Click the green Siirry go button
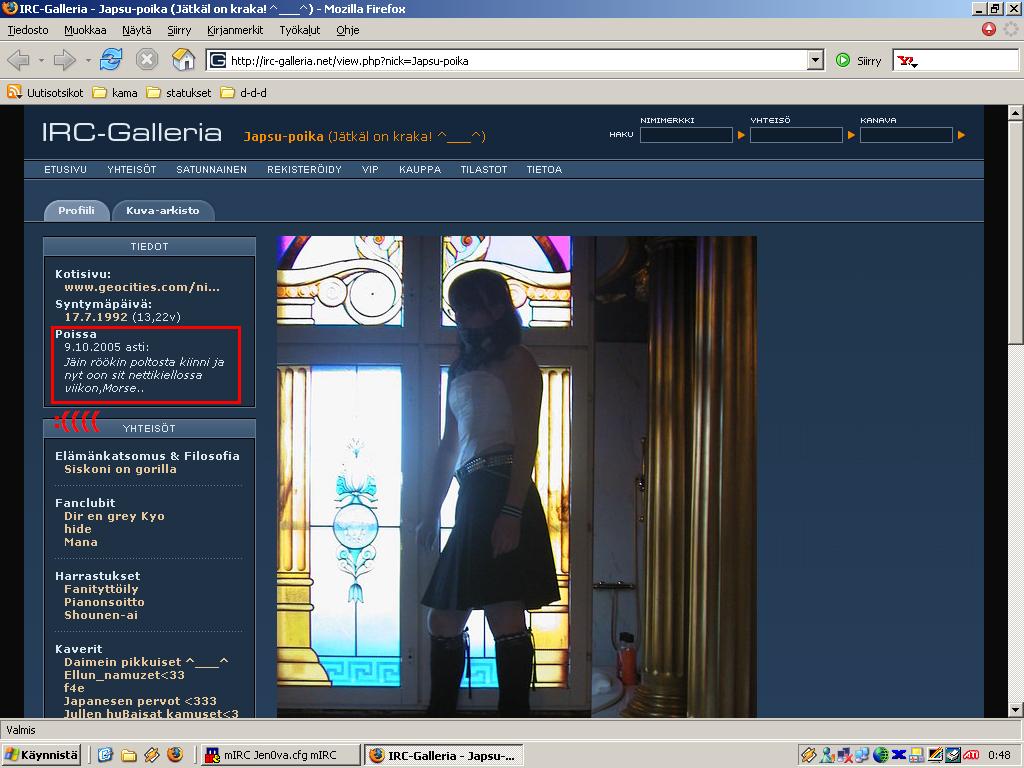1024x768 pixels. click(859, 61)
